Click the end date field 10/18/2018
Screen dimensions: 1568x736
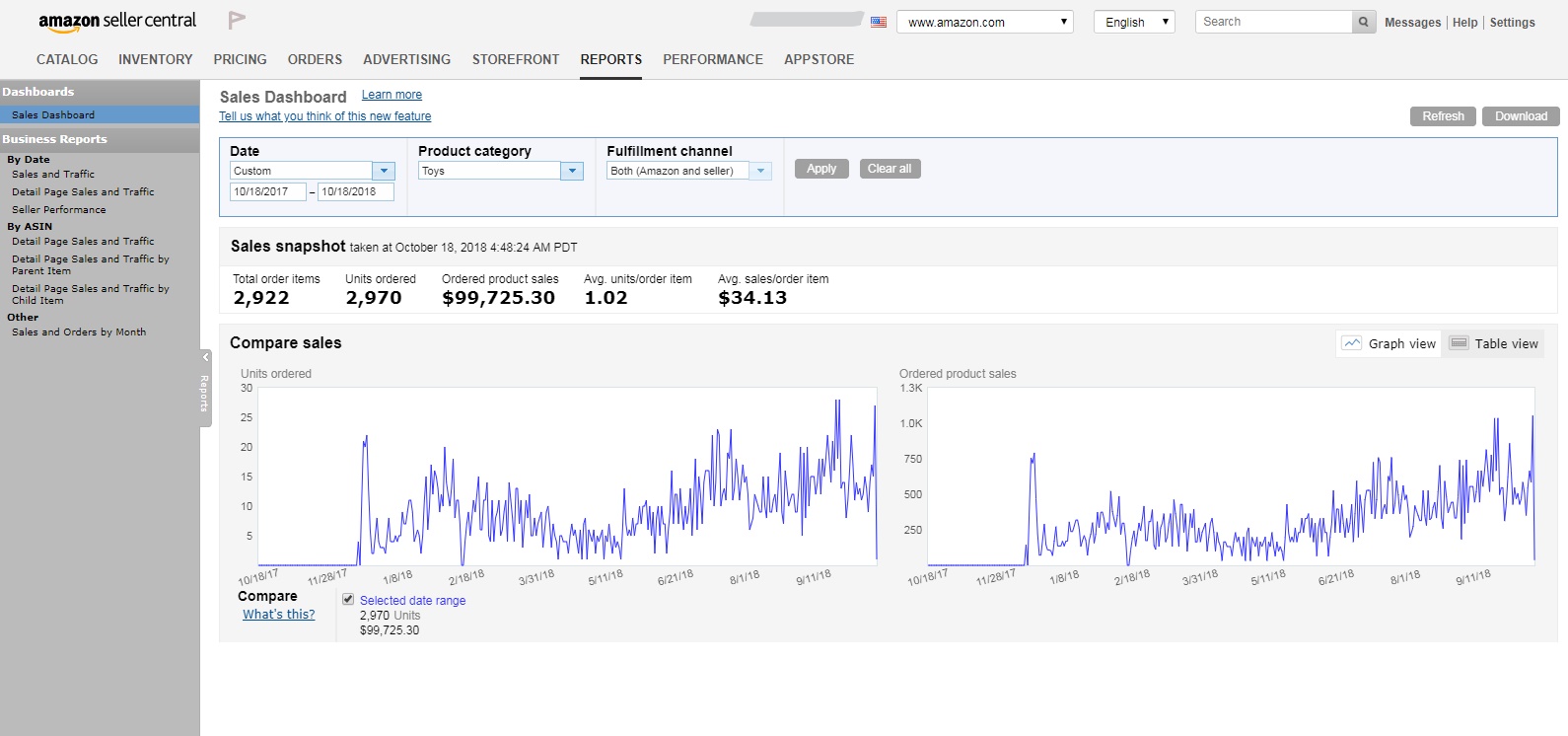point(355,191)
